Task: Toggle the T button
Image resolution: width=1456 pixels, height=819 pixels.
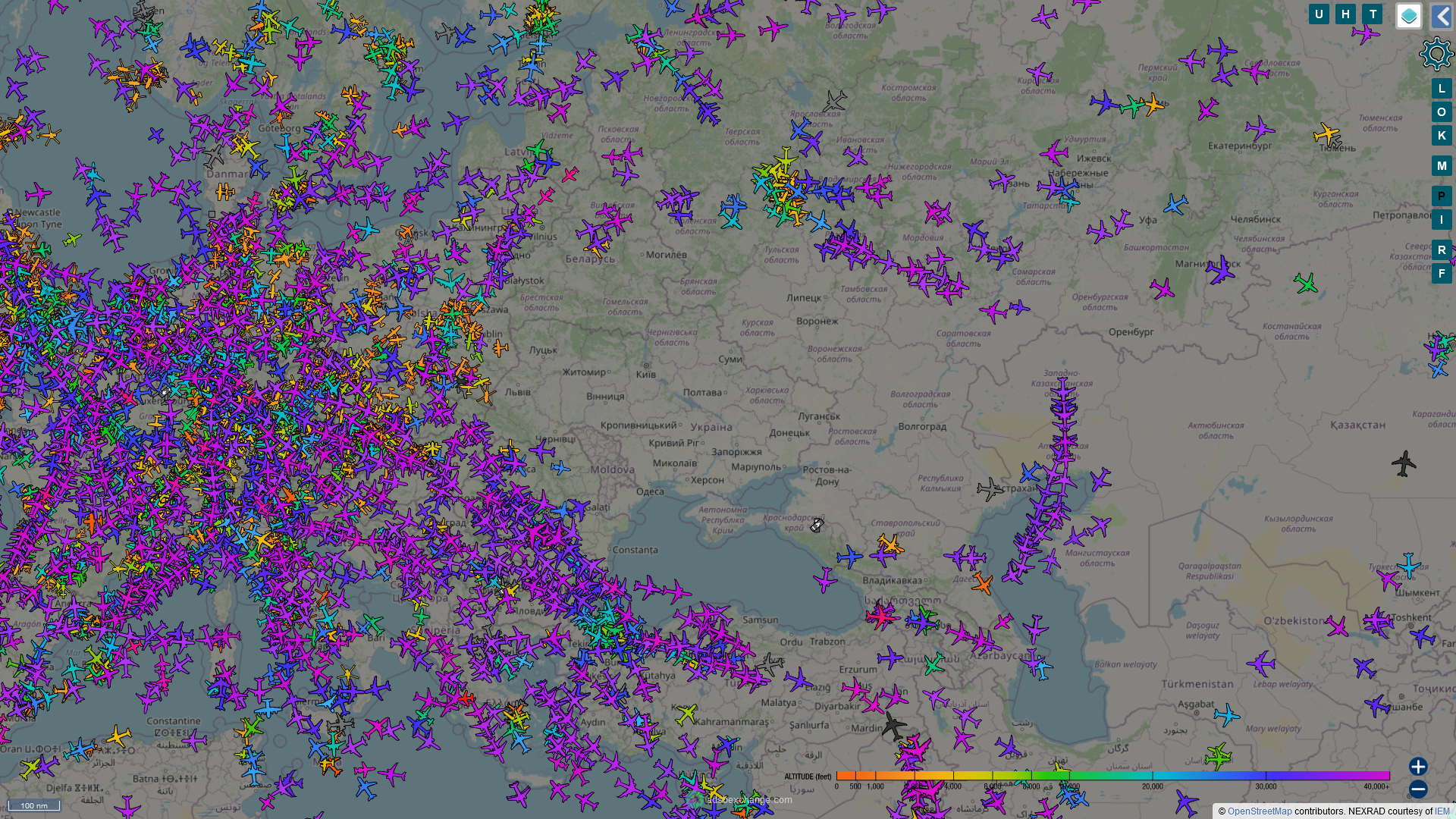Action: pyautogui.click(x=1372, y=14)
